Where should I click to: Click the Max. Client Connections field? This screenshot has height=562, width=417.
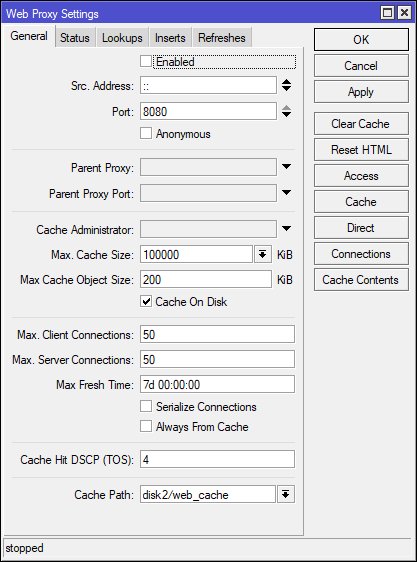click(x=217, y=334)
